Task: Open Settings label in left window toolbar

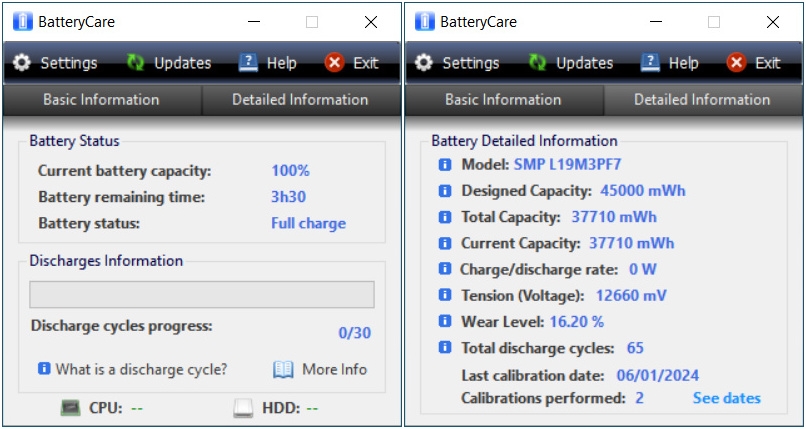Action: [x=69, y=63]
